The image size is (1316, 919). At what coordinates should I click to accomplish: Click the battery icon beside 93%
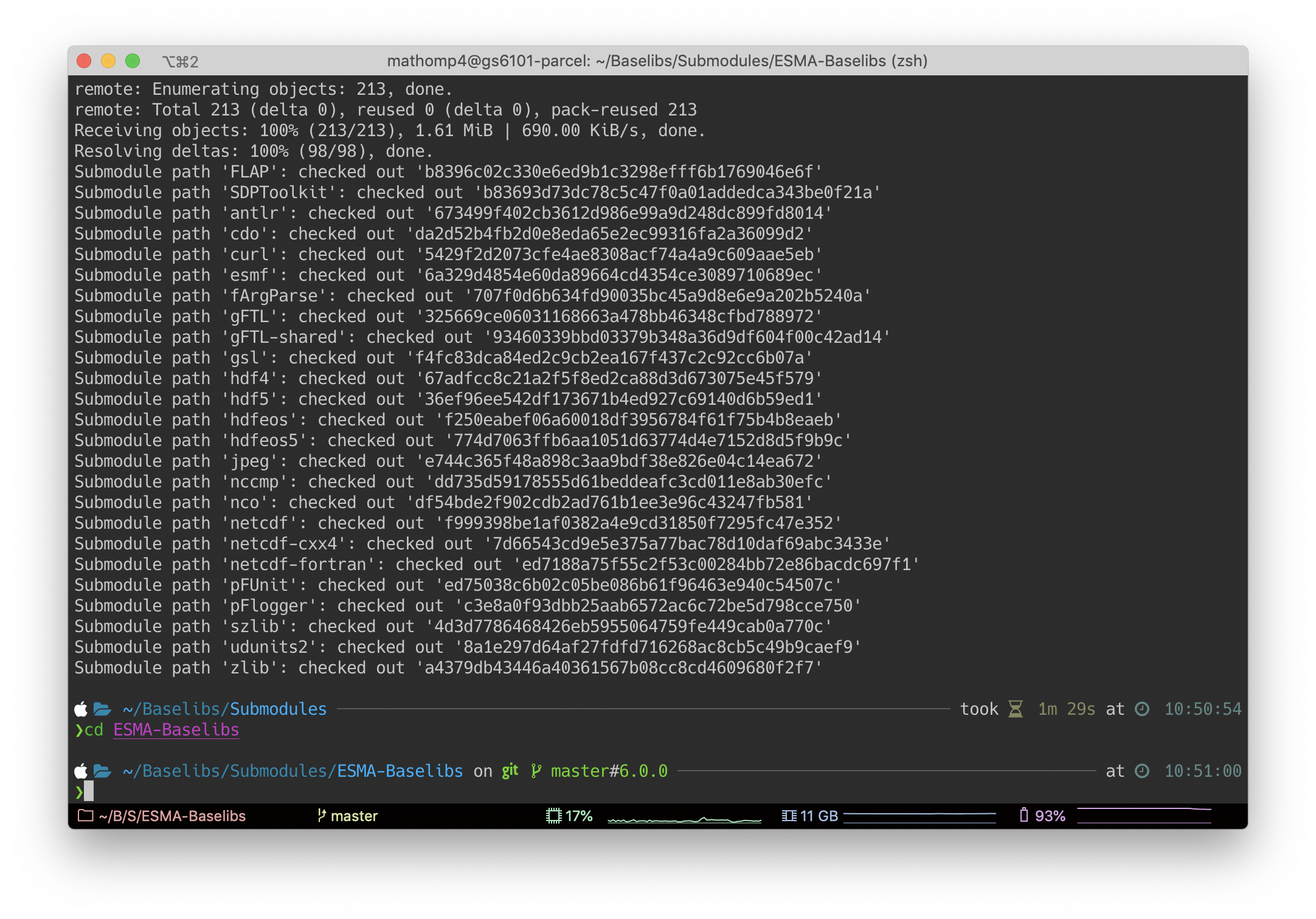click(x=1024, y=815)
